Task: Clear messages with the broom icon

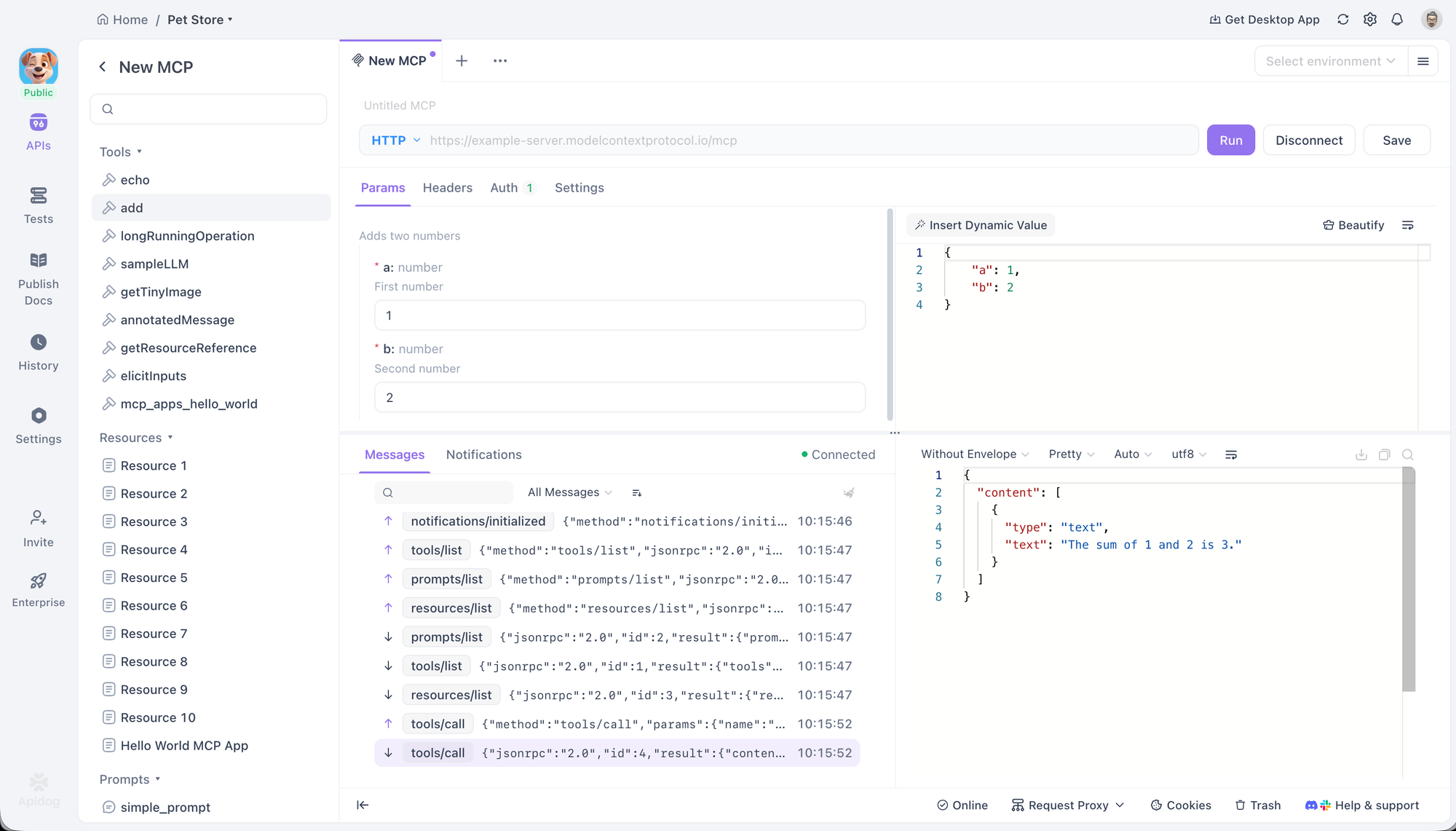Action: pyautogui.click(x=848, y=492)
